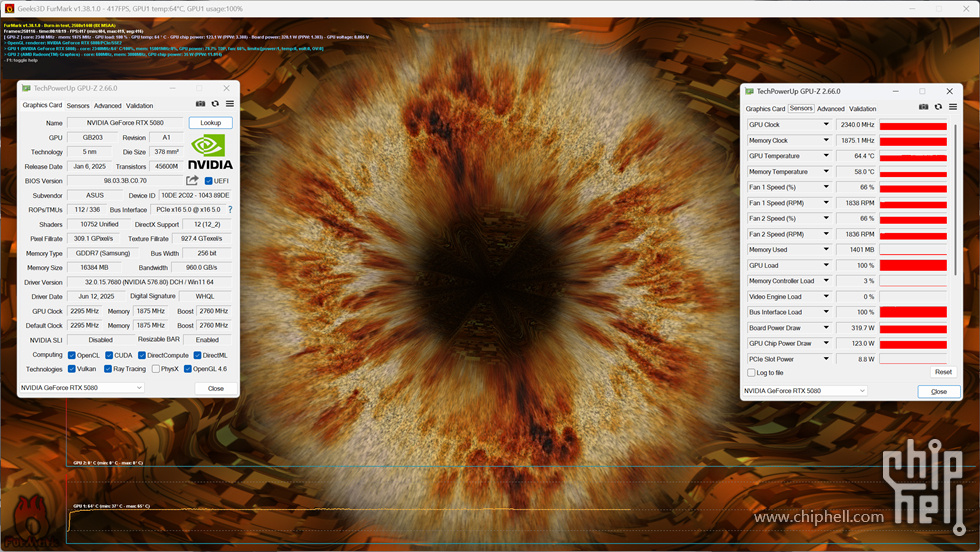Click the GPU-Z app icon in left window title
This screenshot has width=980, height=552.
tap(26, 88)
